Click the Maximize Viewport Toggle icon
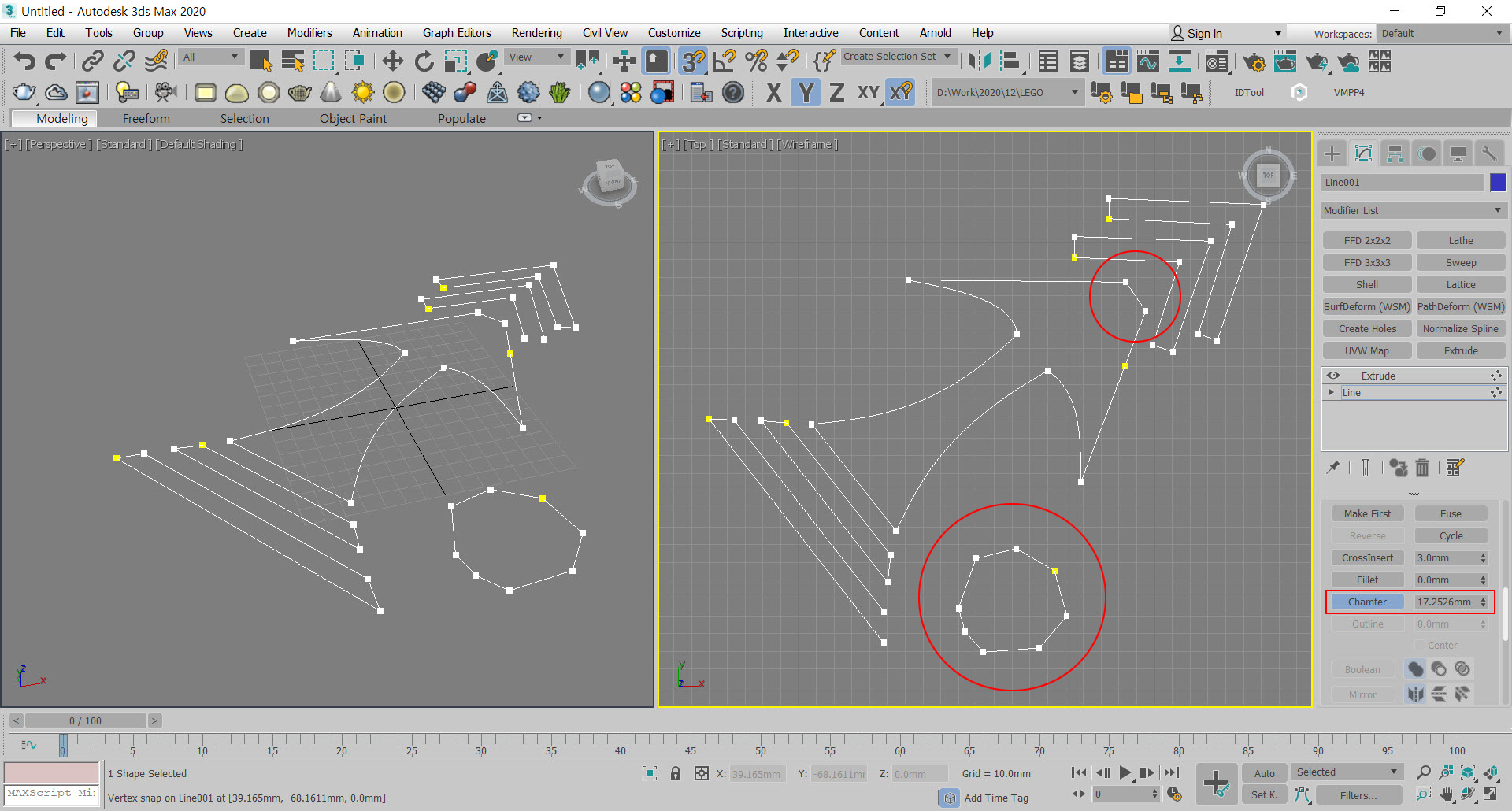1512x811 pixels. [x=1490, y=794]
